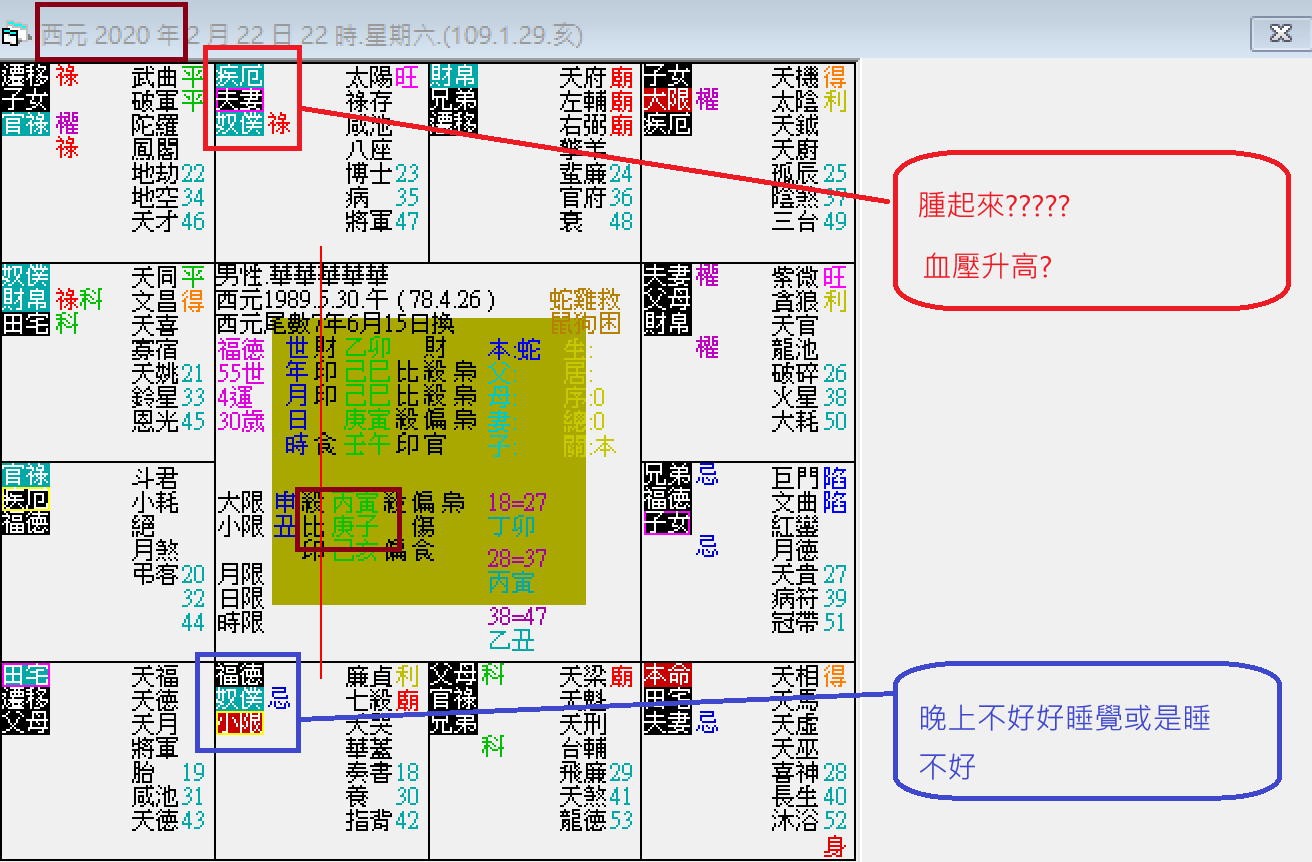The image size is (1312, 862).
Task: Click the purple 權 symbol under the 夫妻父母 tags
Action: (708, 347)
